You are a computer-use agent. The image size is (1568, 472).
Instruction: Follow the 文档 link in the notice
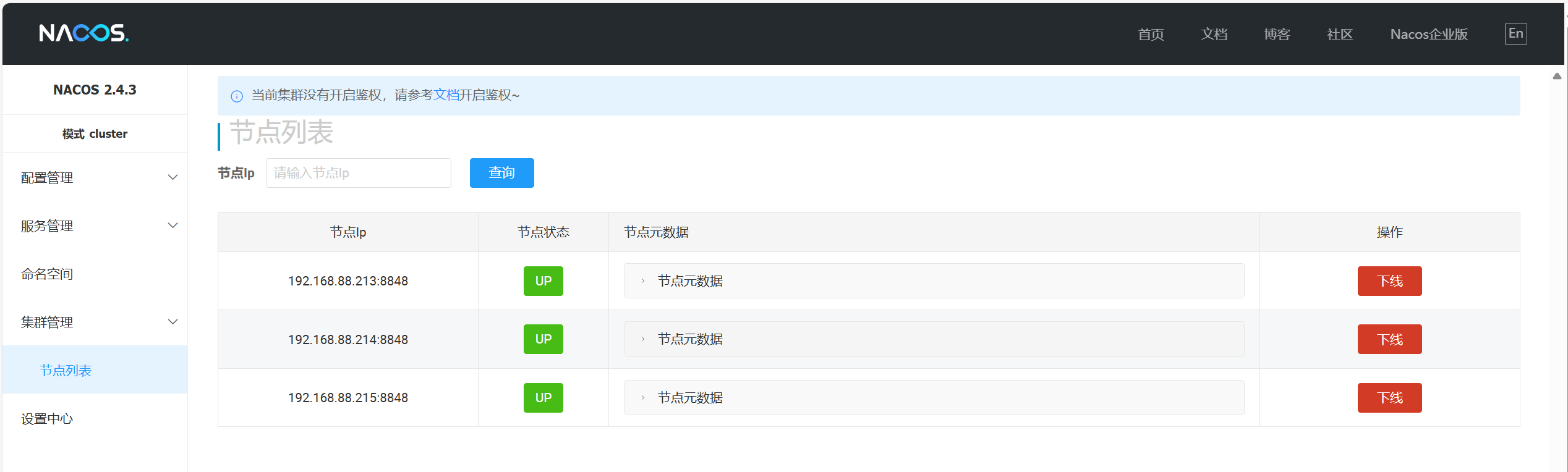446,95
